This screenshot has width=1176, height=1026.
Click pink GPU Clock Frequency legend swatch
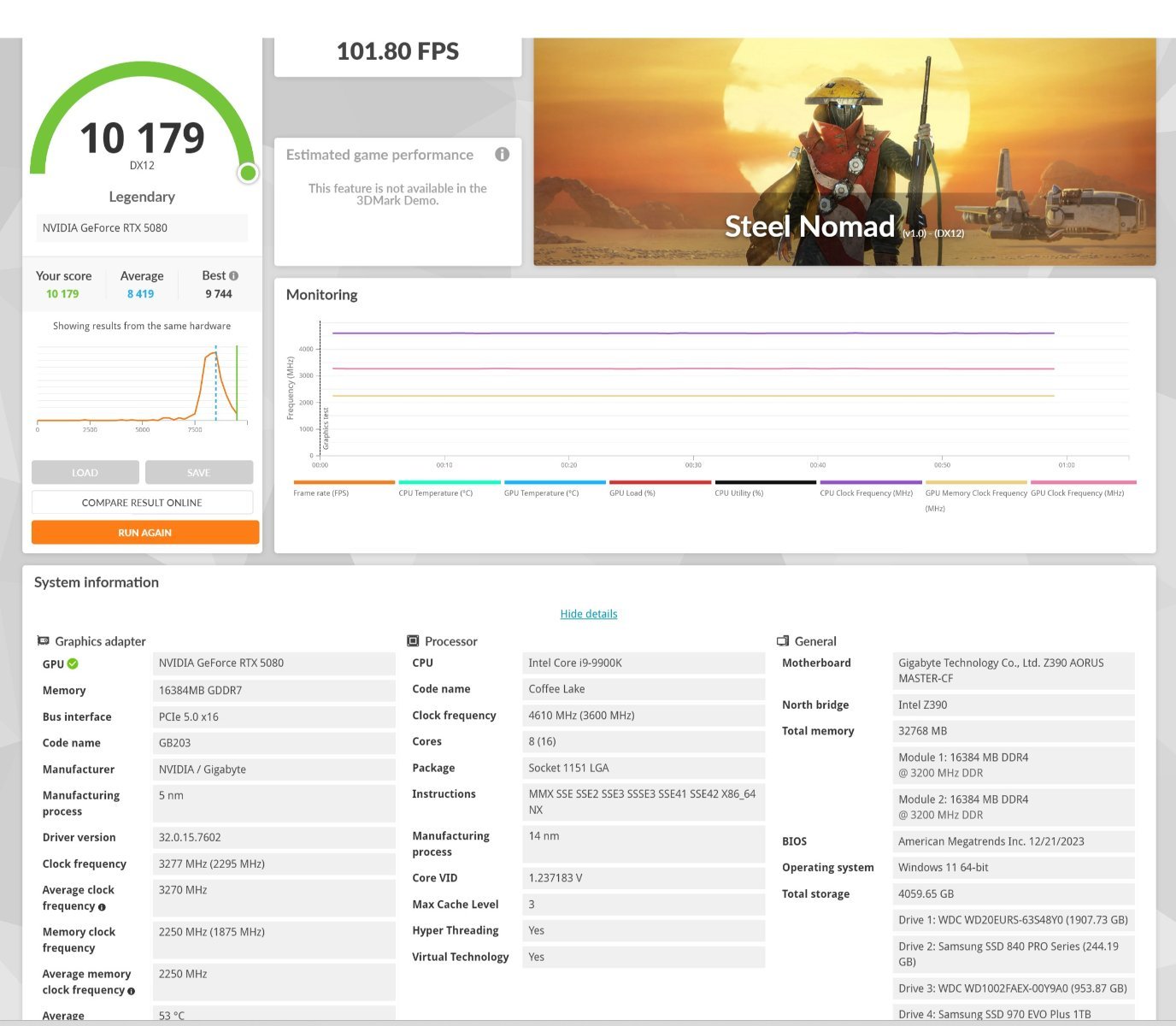tap(1084, 482)
